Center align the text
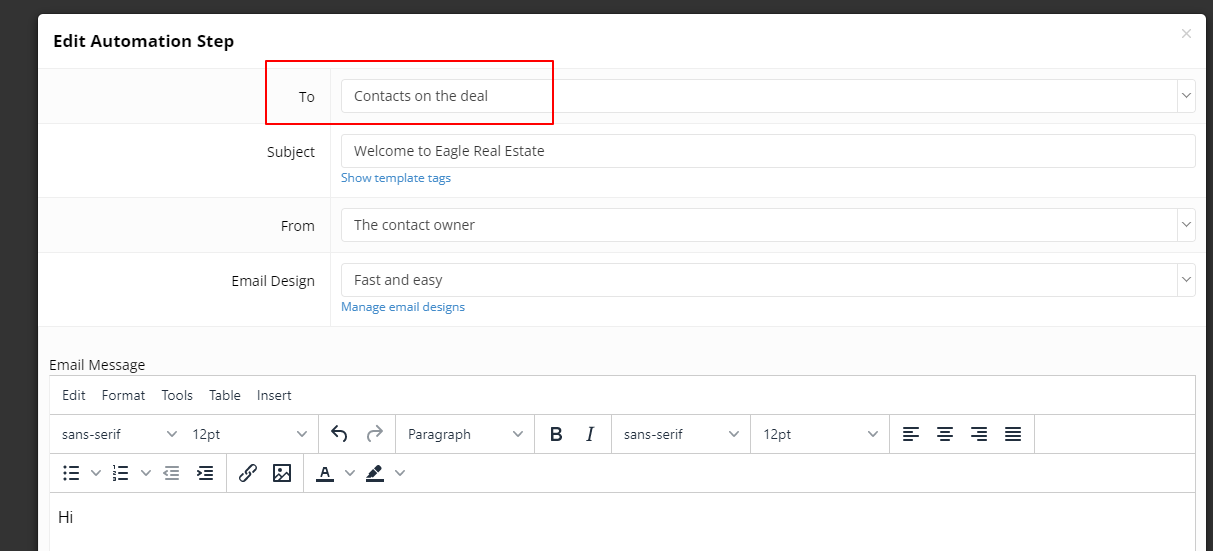This screenshot has width=1213, height=551. pos(945,434)
